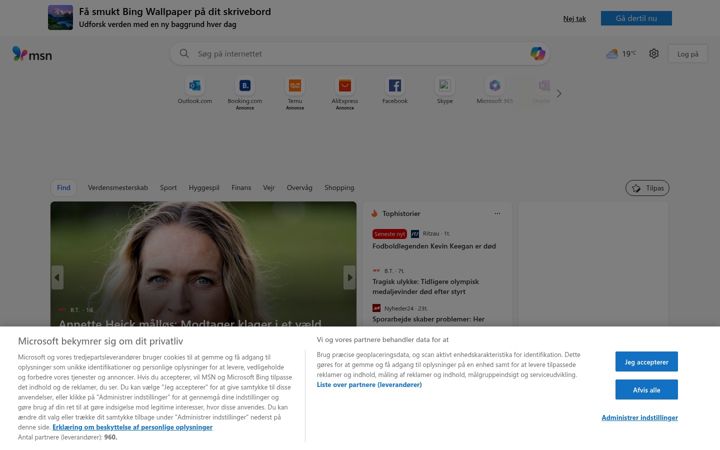Dismiss banner with Nej tak link
Viewport: 720px width, 450px height.
click(x=574, y=19)
